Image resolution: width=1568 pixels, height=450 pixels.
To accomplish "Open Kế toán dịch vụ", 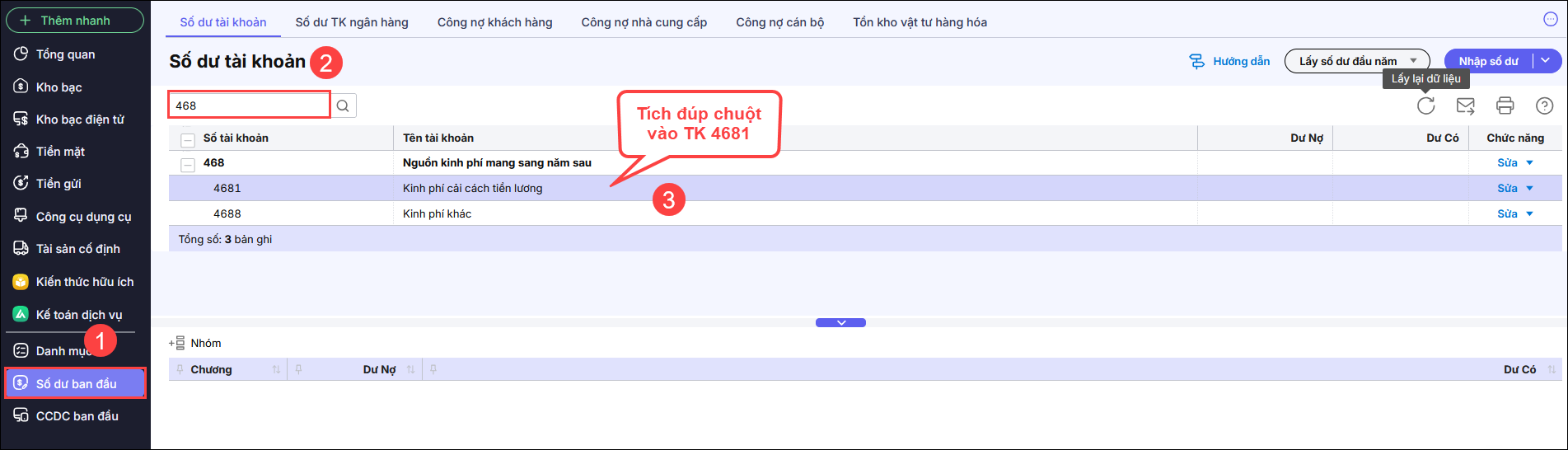I will click(x=78, y=315).
